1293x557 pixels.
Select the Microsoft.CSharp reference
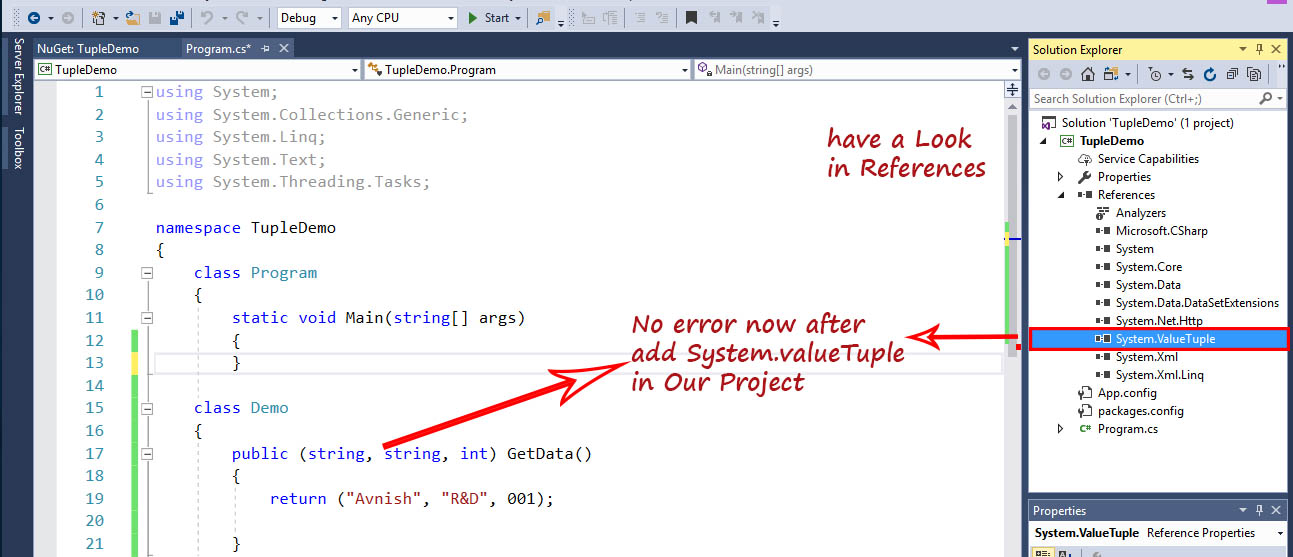pyautogui.click(x=1161, y=231)
